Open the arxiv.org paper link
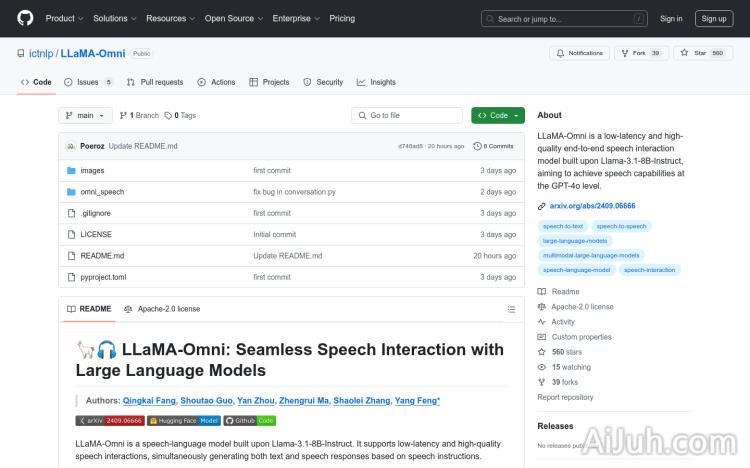 (x=592, y=206)
